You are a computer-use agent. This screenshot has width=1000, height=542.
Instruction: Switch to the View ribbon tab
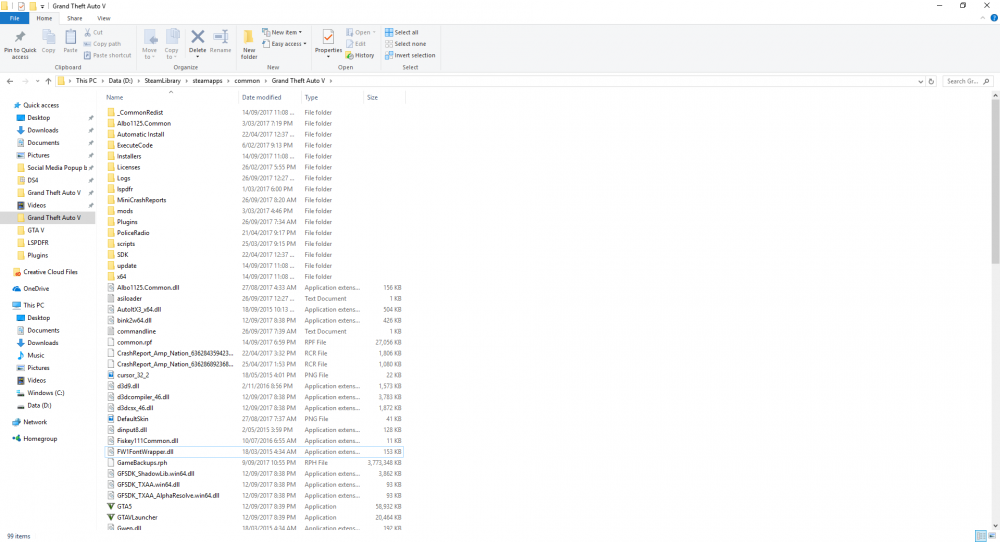[103, 18]
